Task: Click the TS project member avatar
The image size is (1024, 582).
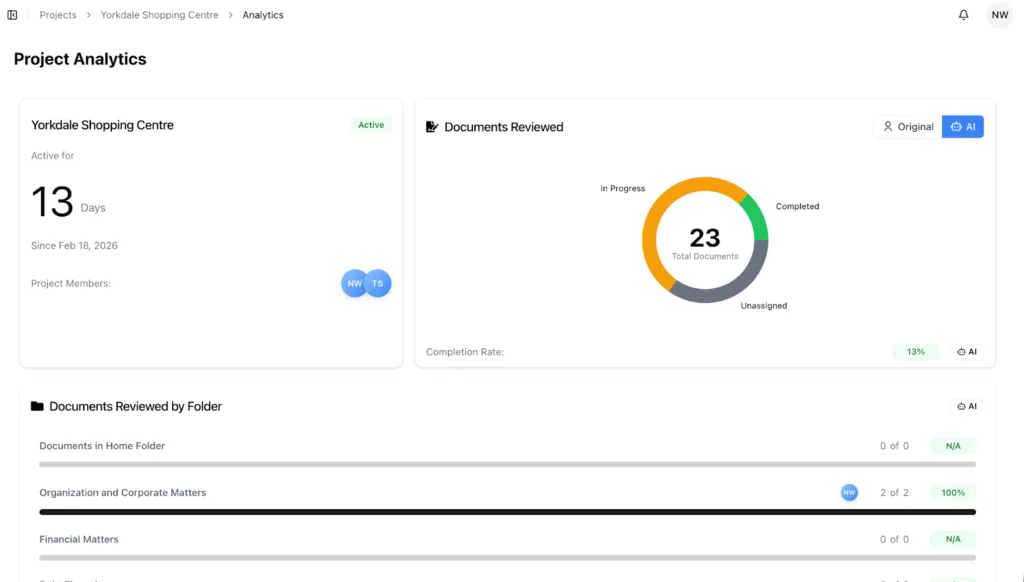Action: [x=378, y=283]
